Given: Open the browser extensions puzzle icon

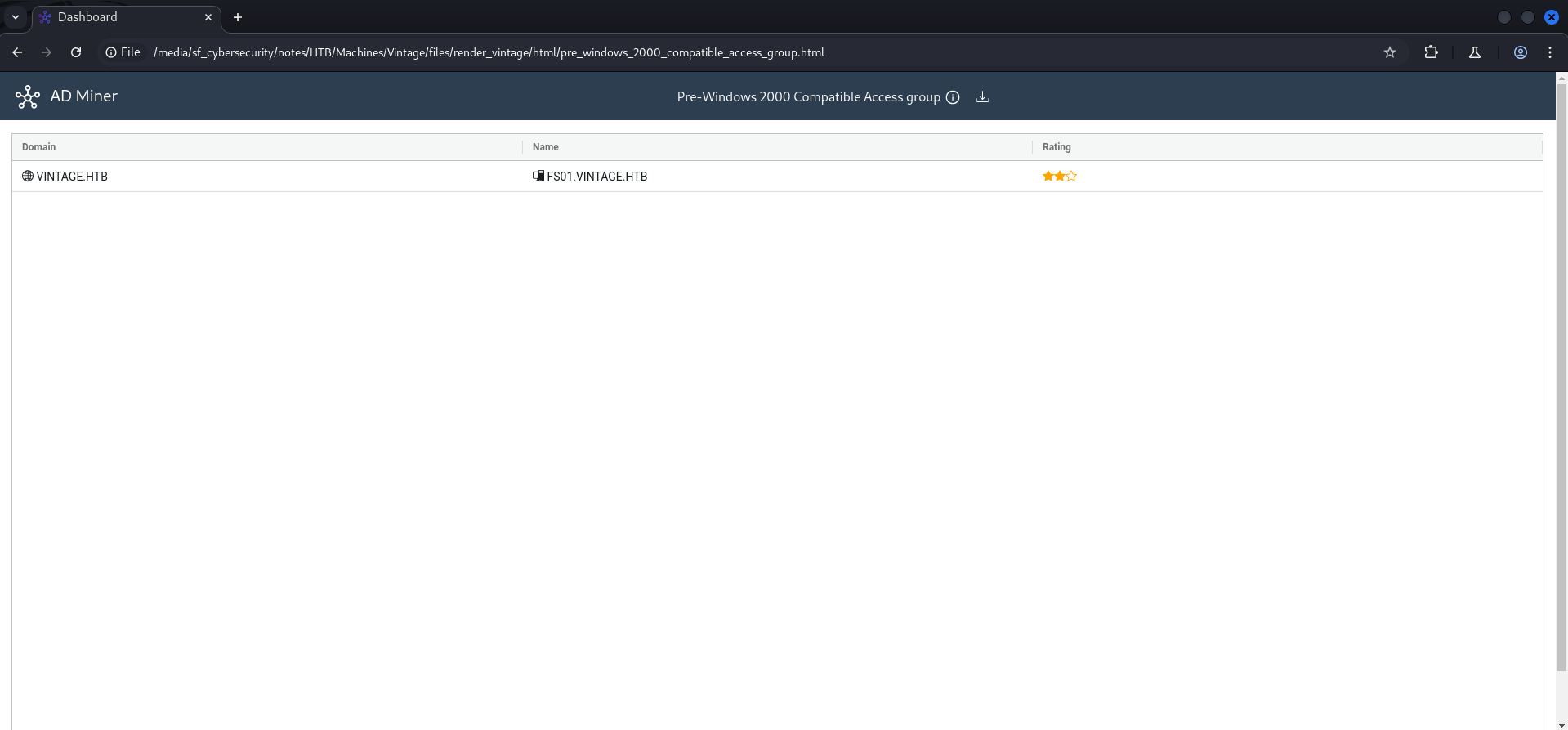Looking at the screenshot, I should coord(1431,52).
